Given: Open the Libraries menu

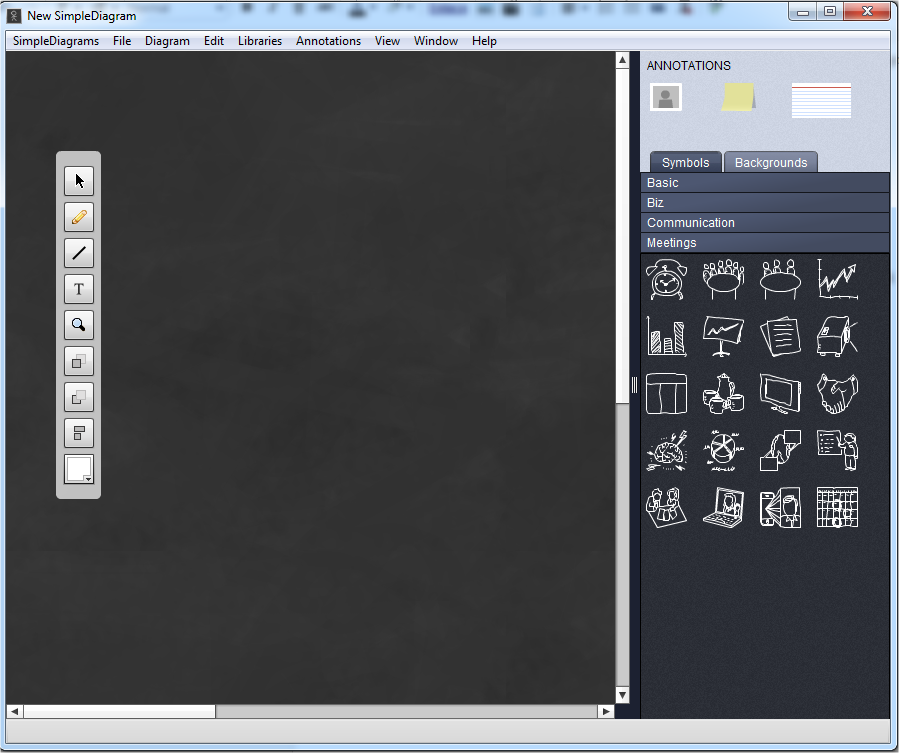Looking at the screenshot, I should (x=260, y=41).
